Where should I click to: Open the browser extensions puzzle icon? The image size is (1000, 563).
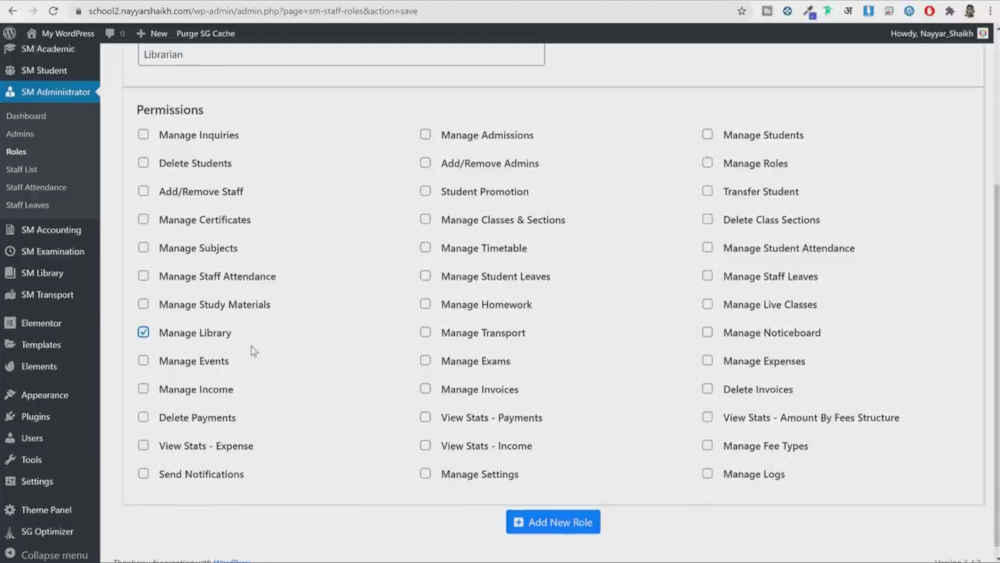click(x=949, y=11)
